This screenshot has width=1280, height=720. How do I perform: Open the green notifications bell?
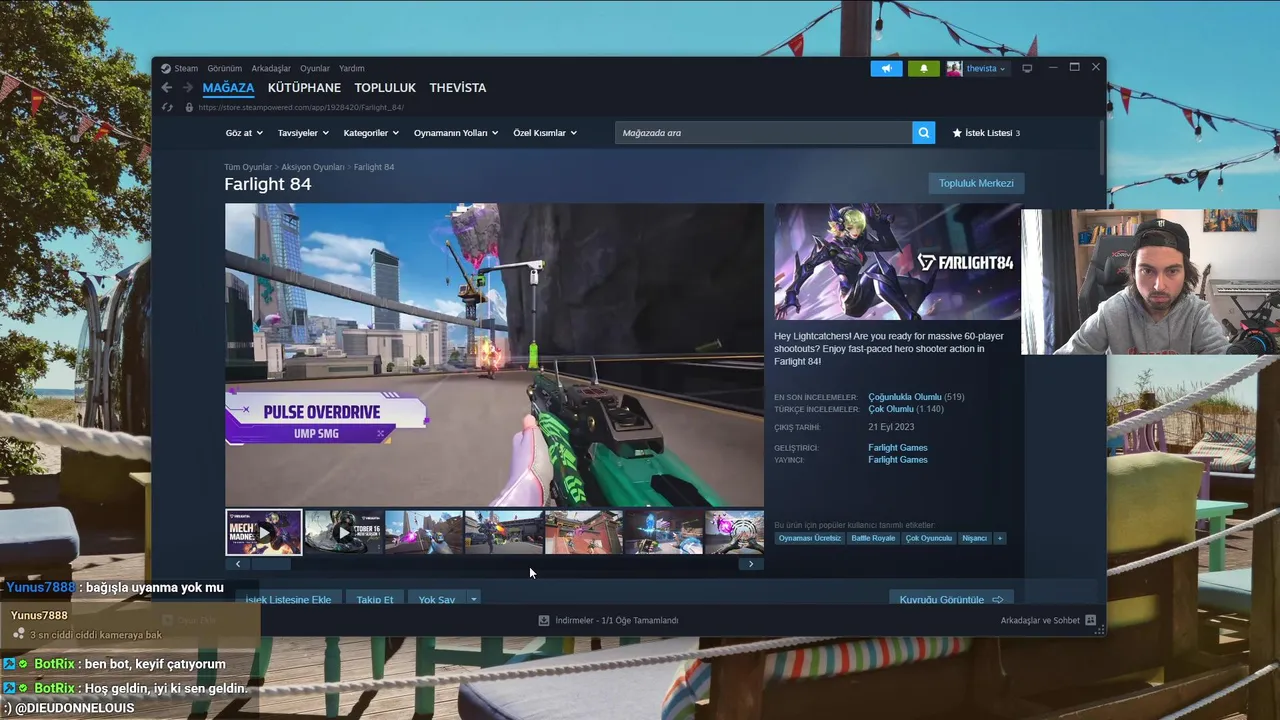tap(924, 68)
